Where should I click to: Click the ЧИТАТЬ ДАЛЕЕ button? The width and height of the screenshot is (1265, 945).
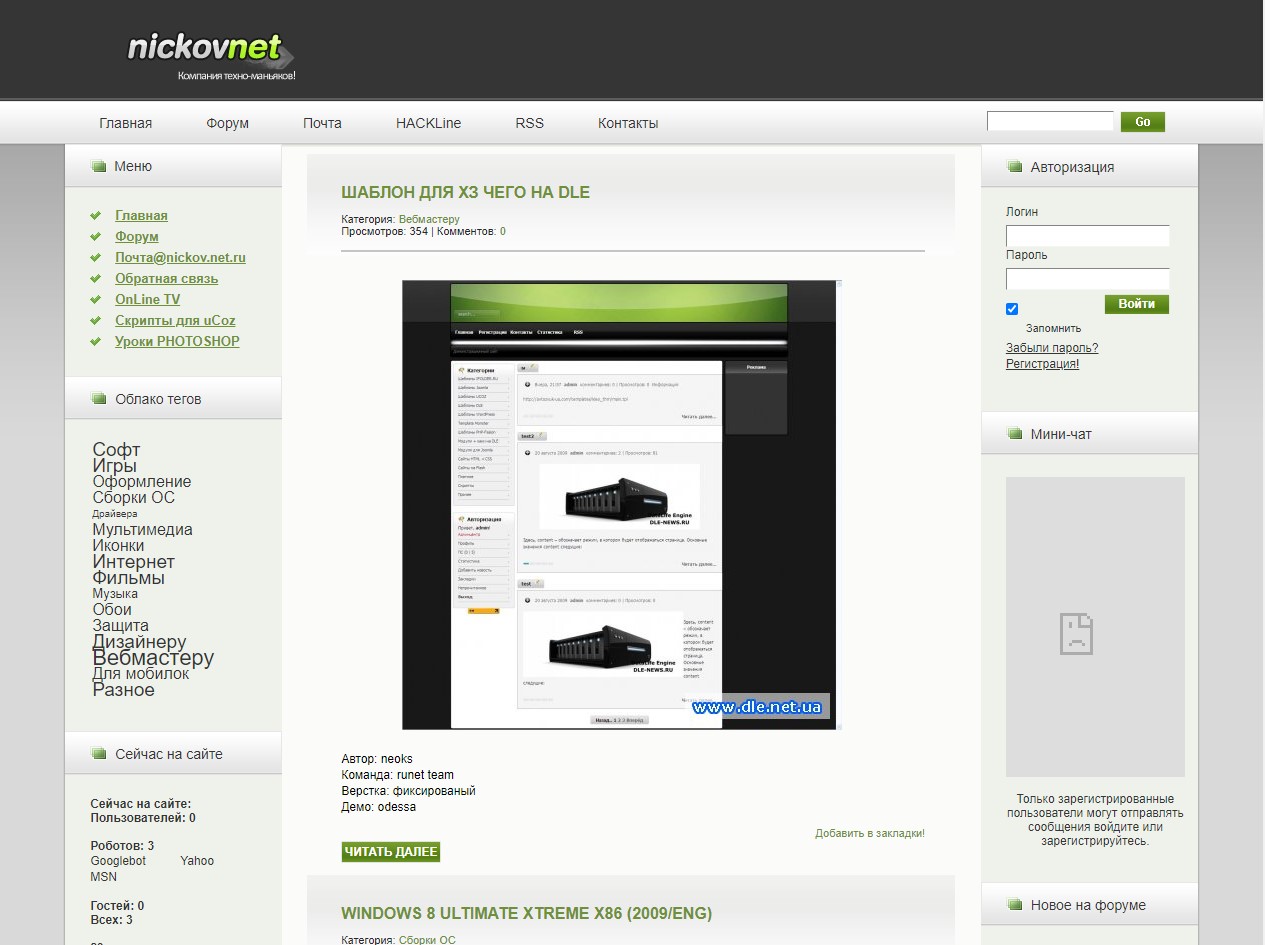tap(390, 852)
